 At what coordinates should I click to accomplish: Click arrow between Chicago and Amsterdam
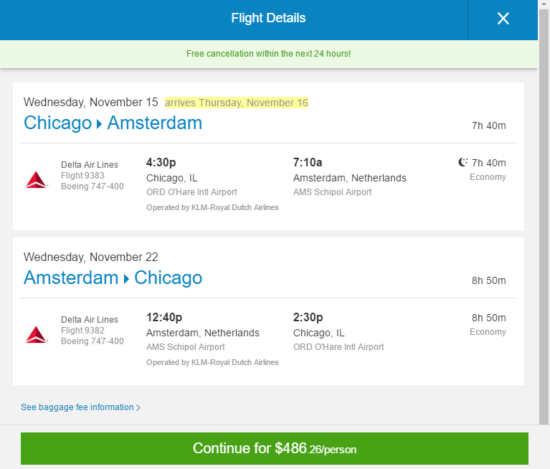(99, 124)
